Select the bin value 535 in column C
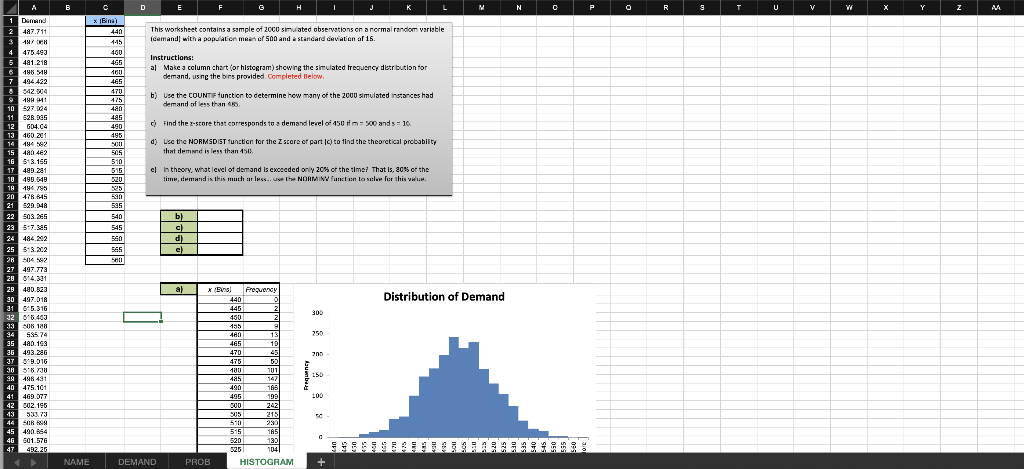Screen dimensions: 1024x469 pos(105,204)
